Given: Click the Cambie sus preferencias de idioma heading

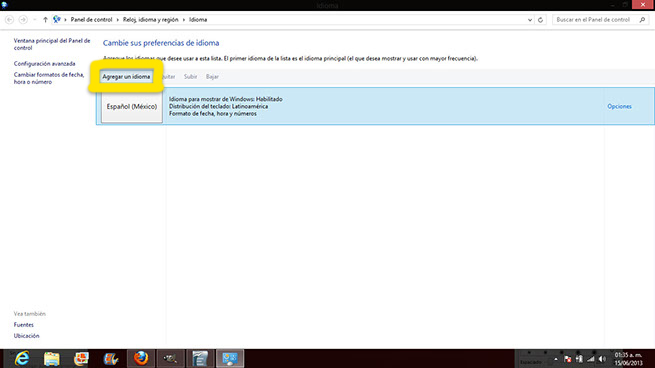Looking at the screenshot, I should [161, 43].
